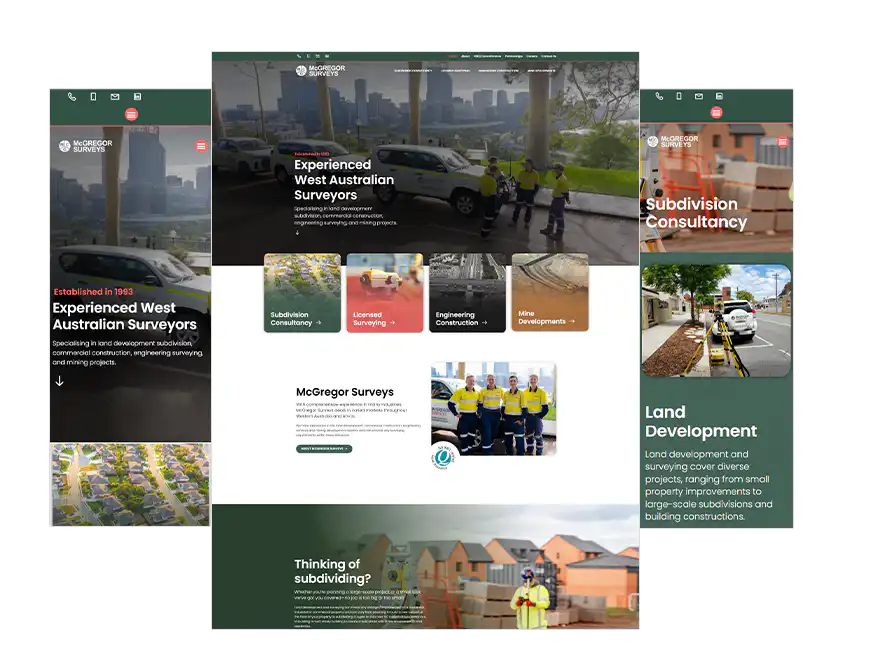Screen dimensions: 872x646
Task: Click the McGregor Surveys logo in right mobile view
Action: pyautogui.click(x=673, y=141)
